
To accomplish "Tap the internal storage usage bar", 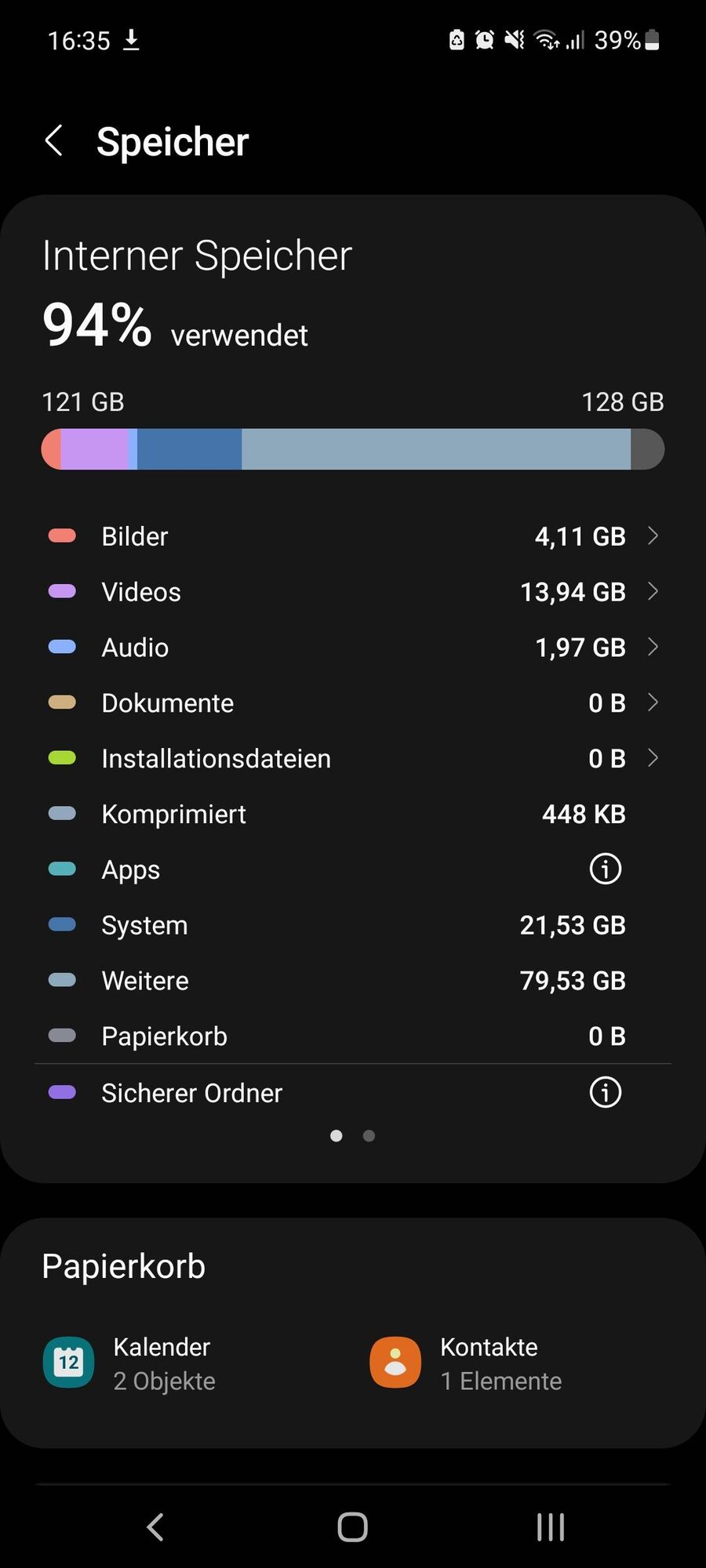I will pos(353,449).
